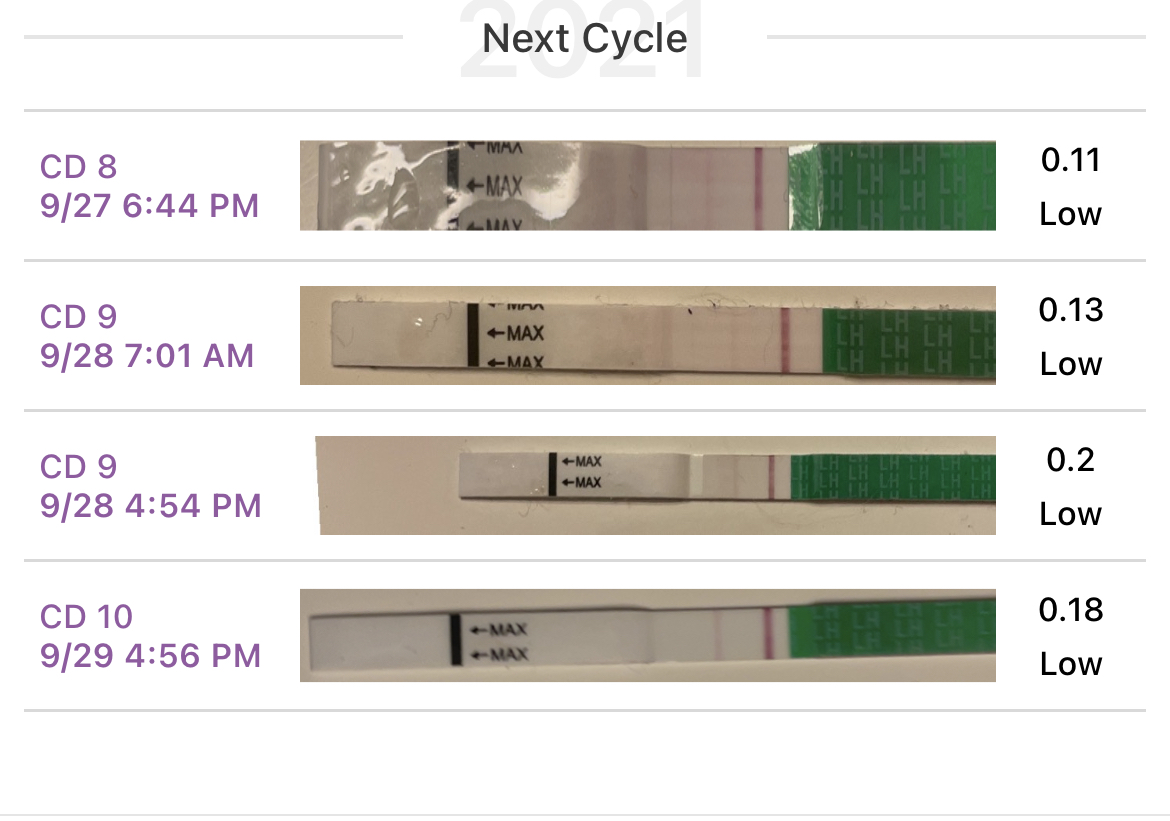This screenshot has width=1170, height=821.
Task: Open the 9/27 6:44 PM test strip photo
Action: 647,186
